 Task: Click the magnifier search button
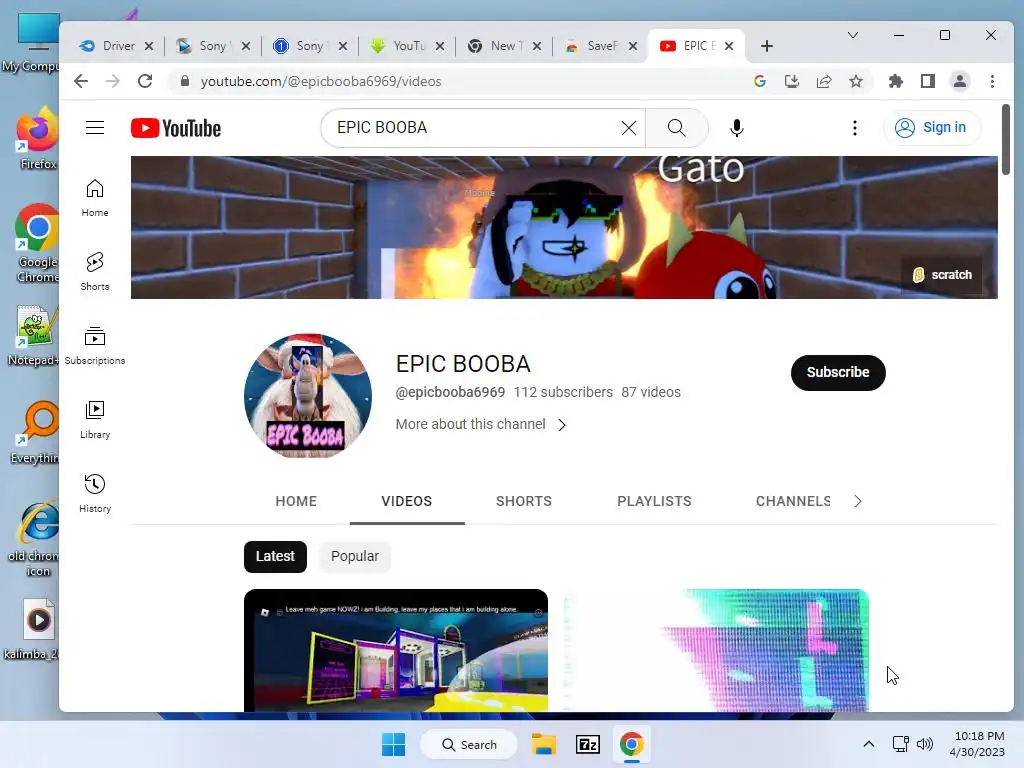677,128
